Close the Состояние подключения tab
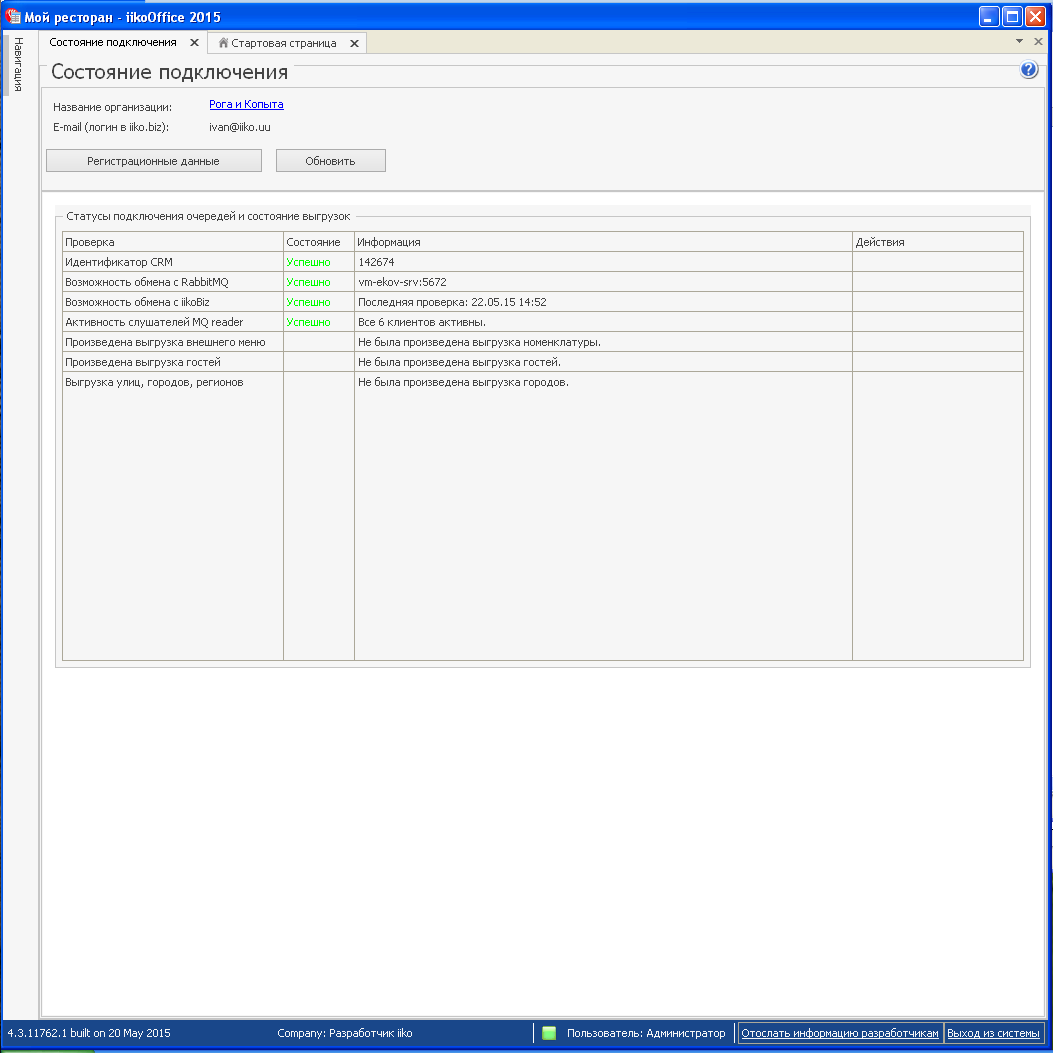1053x1053 pixels. click(x=195, y=43)
